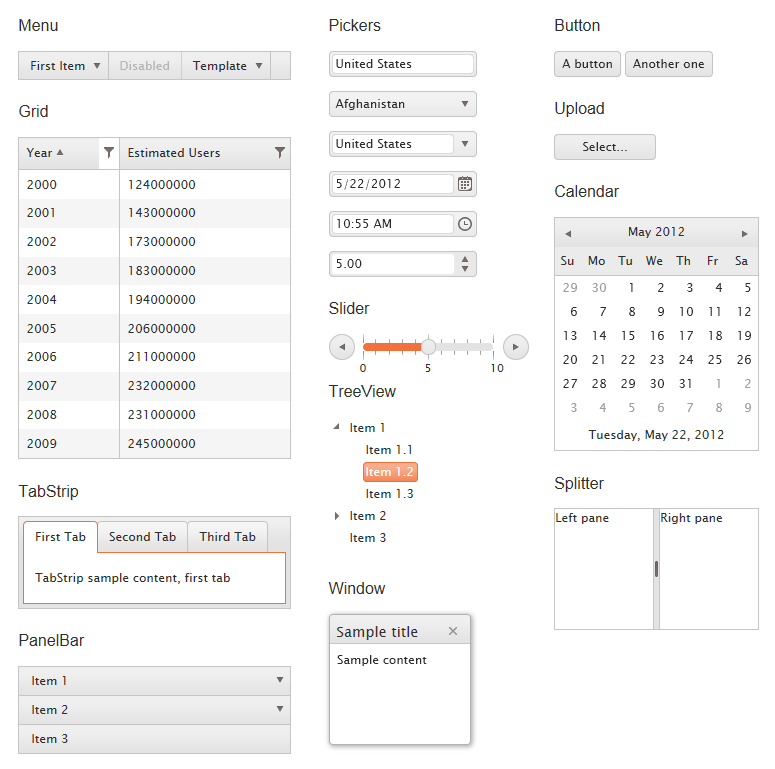Open the Estimated Users column filter icon
The image size is (775, 769).
280,153
